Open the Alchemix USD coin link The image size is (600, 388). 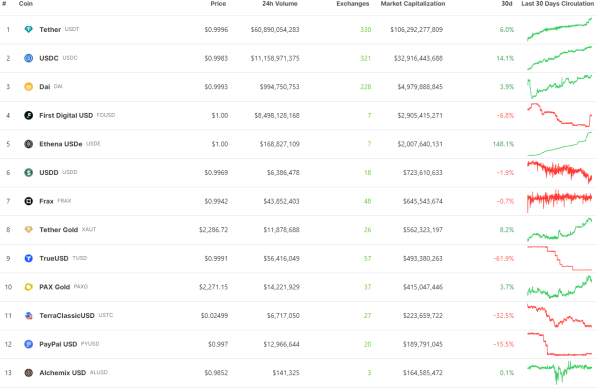pyautogui.click(x=63, y=373)
